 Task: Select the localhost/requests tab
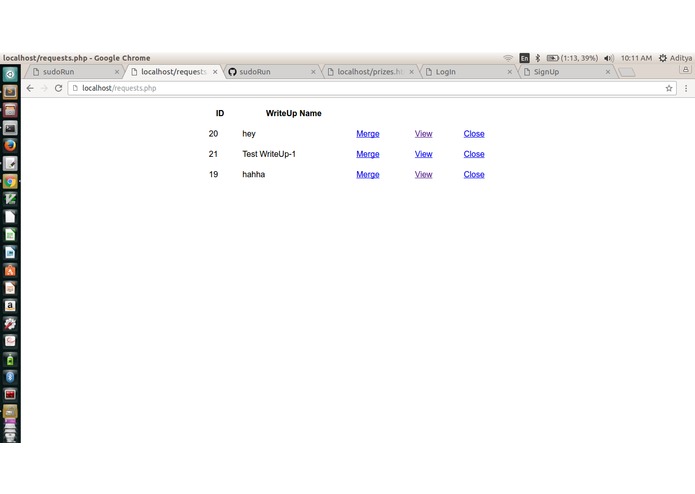[x=173, y=72]
